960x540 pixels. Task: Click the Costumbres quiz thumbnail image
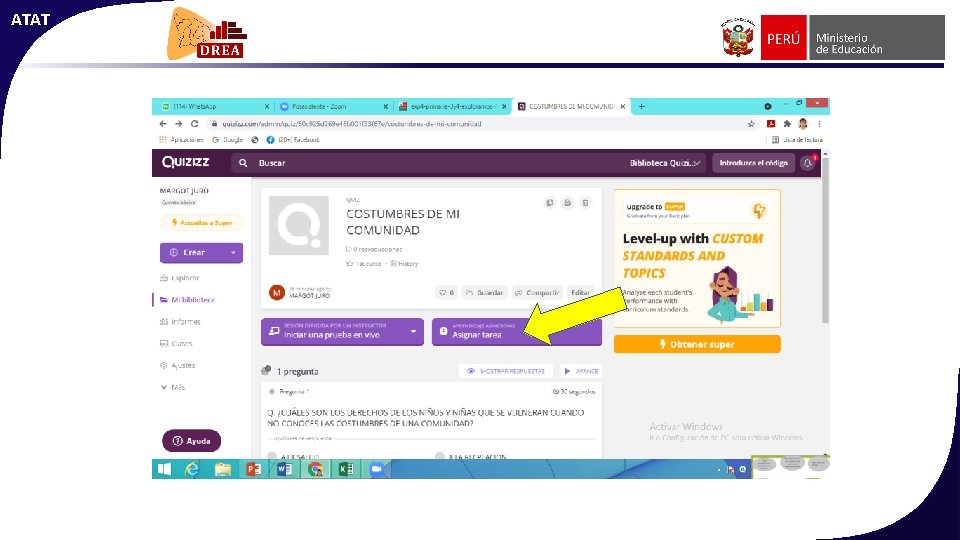pyautogui.click(x=299, y=225)
